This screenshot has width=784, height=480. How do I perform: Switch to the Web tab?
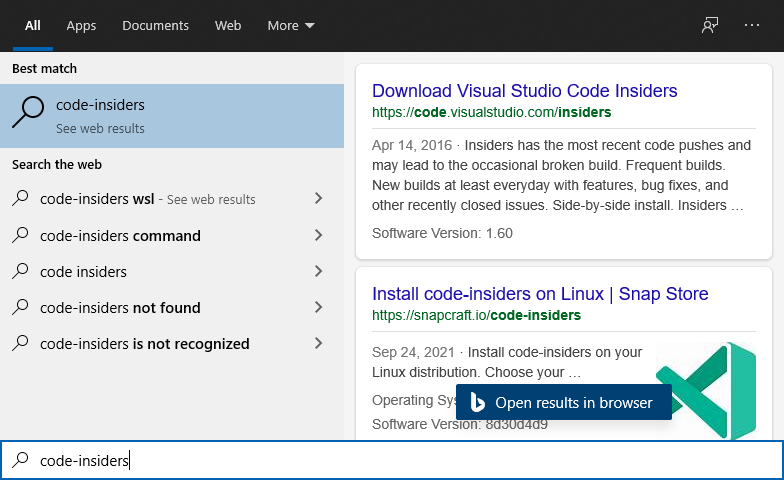point(228,26)
